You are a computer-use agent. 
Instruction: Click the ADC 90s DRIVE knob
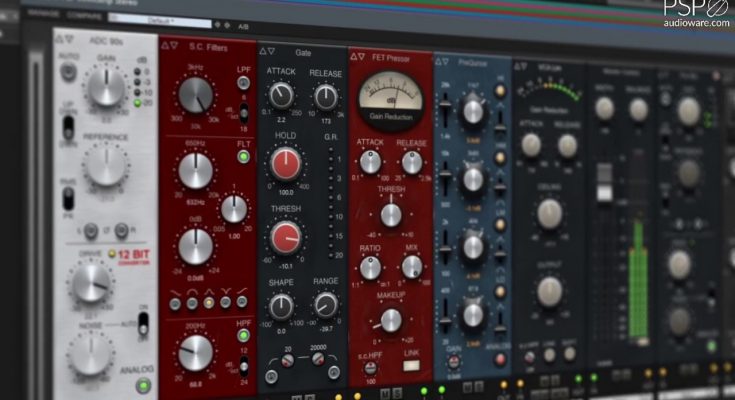point(92,283)
